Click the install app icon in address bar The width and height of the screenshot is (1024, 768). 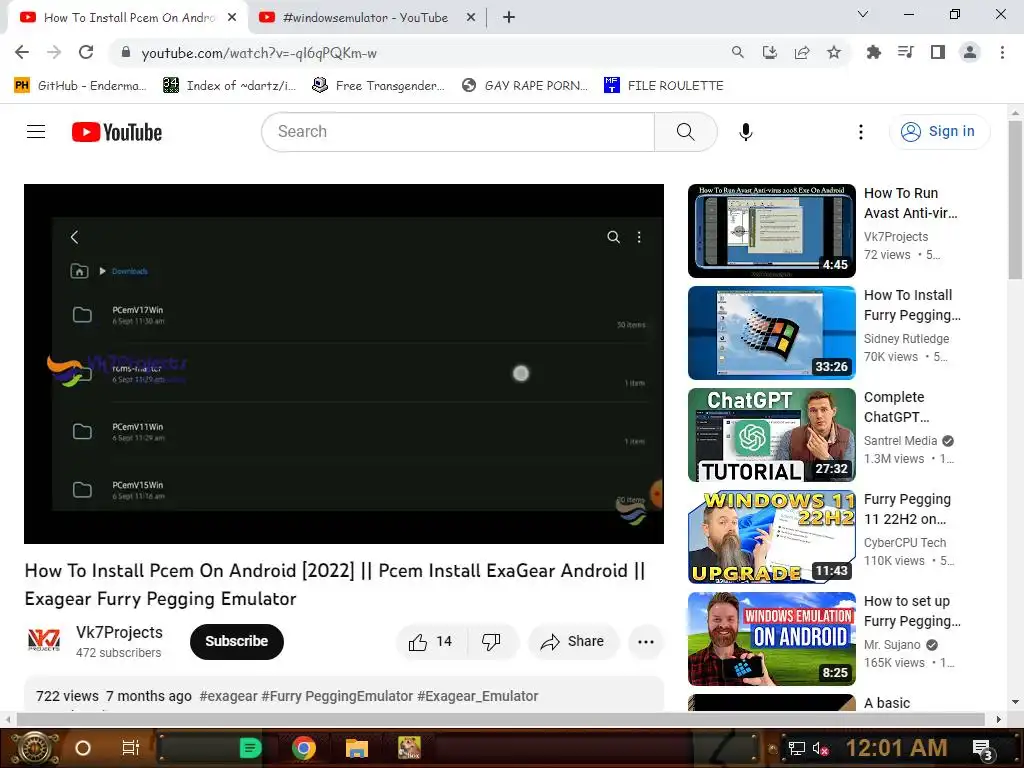[x=770, y=52]
